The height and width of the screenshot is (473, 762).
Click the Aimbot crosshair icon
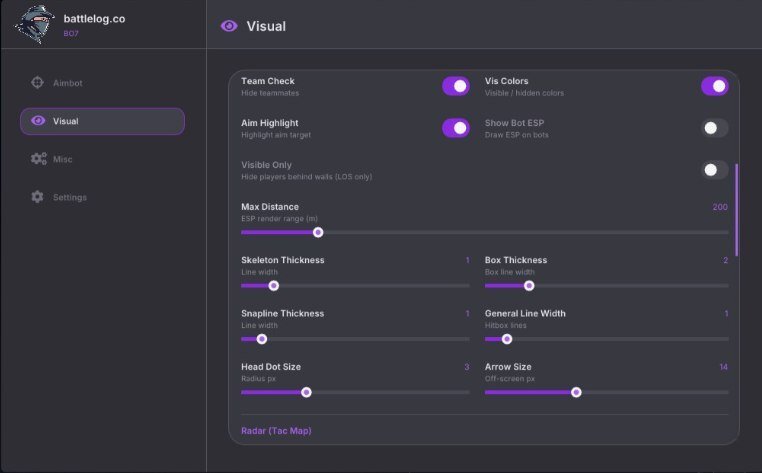[x=37, y=83]
